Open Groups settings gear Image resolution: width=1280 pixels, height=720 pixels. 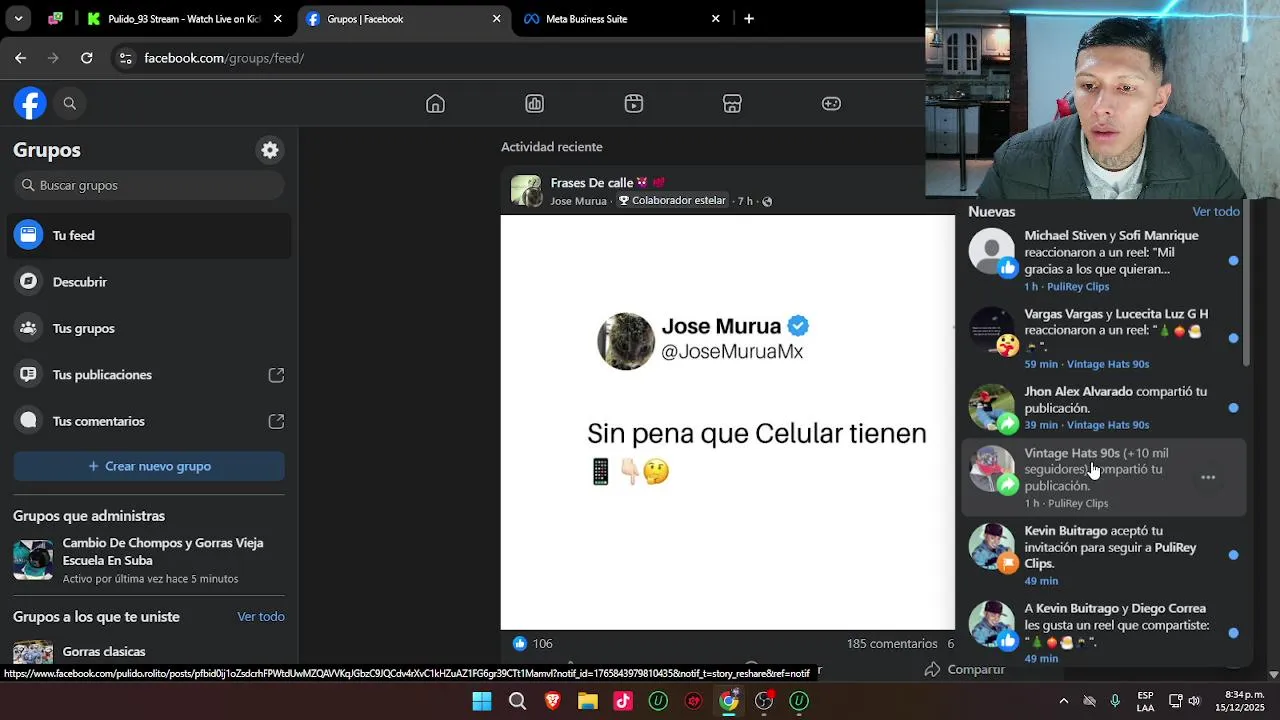(x=270, y=150)
